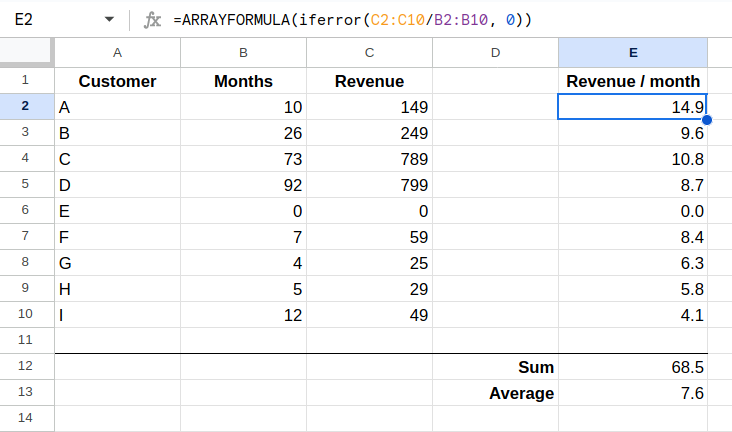Select the cell with value 14.9
Screen dimensions: 732x432
[633, 107]
